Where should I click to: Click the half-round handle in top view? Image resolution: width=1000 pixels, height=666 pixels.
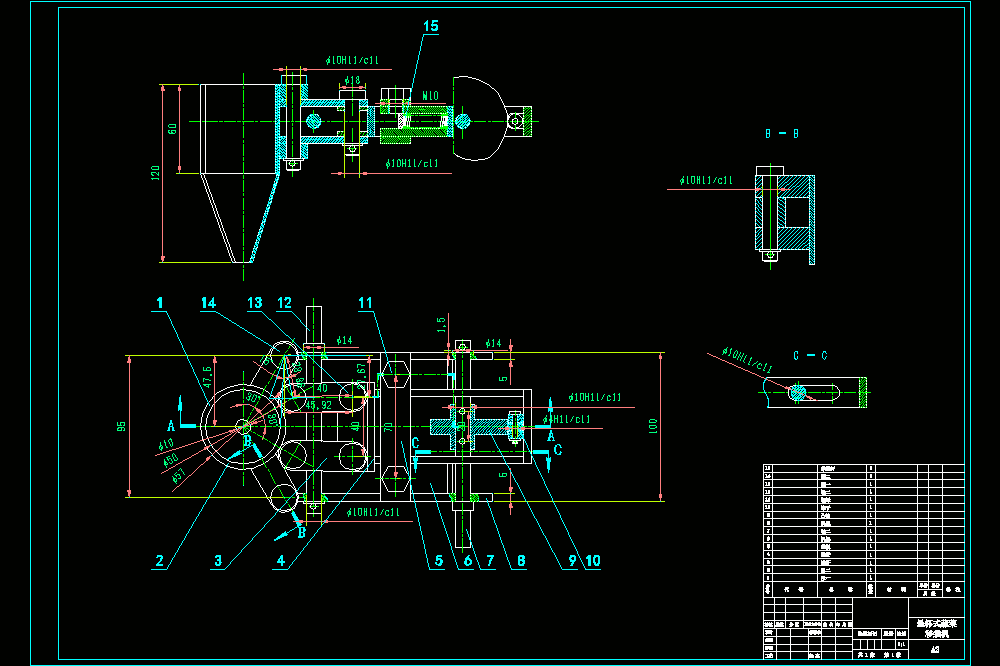click(480, 119)
